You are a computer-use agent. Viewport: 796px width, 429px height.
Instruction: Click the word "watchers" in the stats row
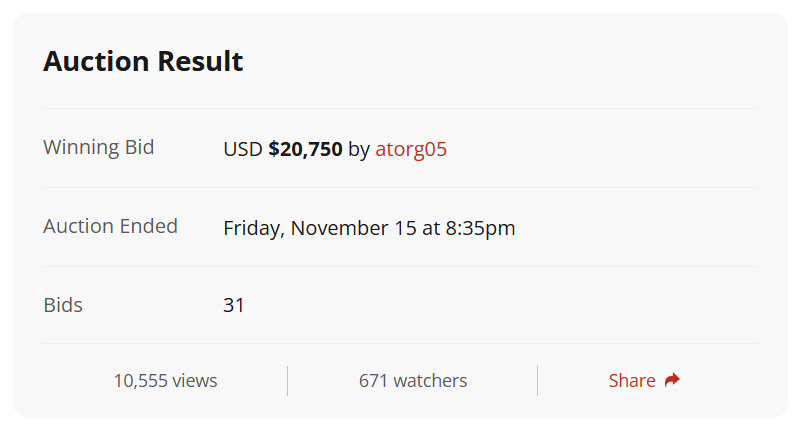pyautogui.click(x=430, y=381)
